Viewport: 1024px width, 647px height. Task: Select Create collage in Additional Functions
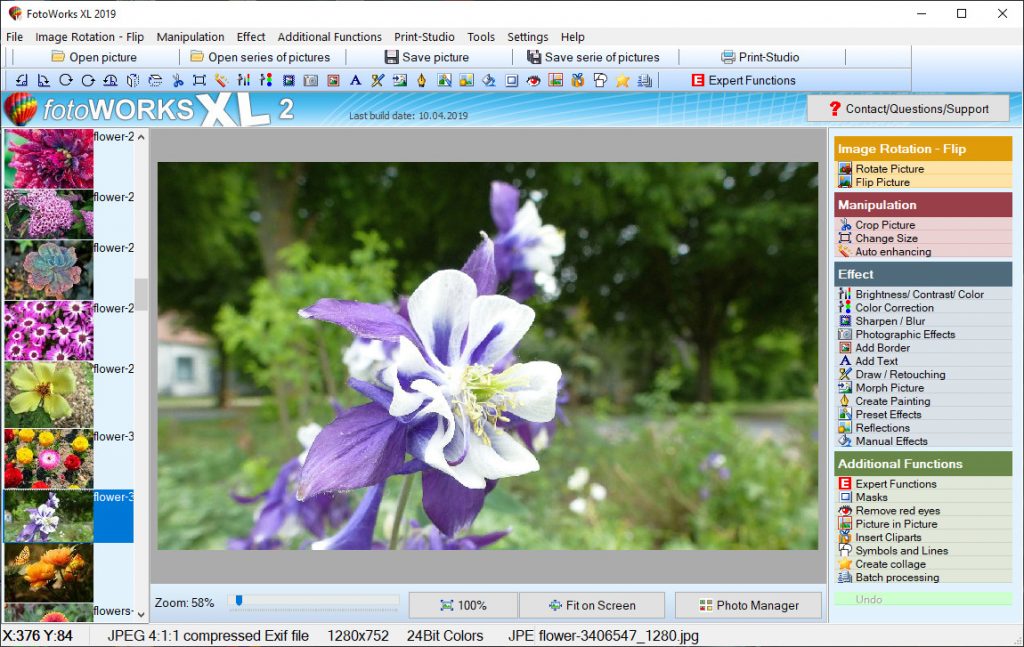[x=885, y=563]
